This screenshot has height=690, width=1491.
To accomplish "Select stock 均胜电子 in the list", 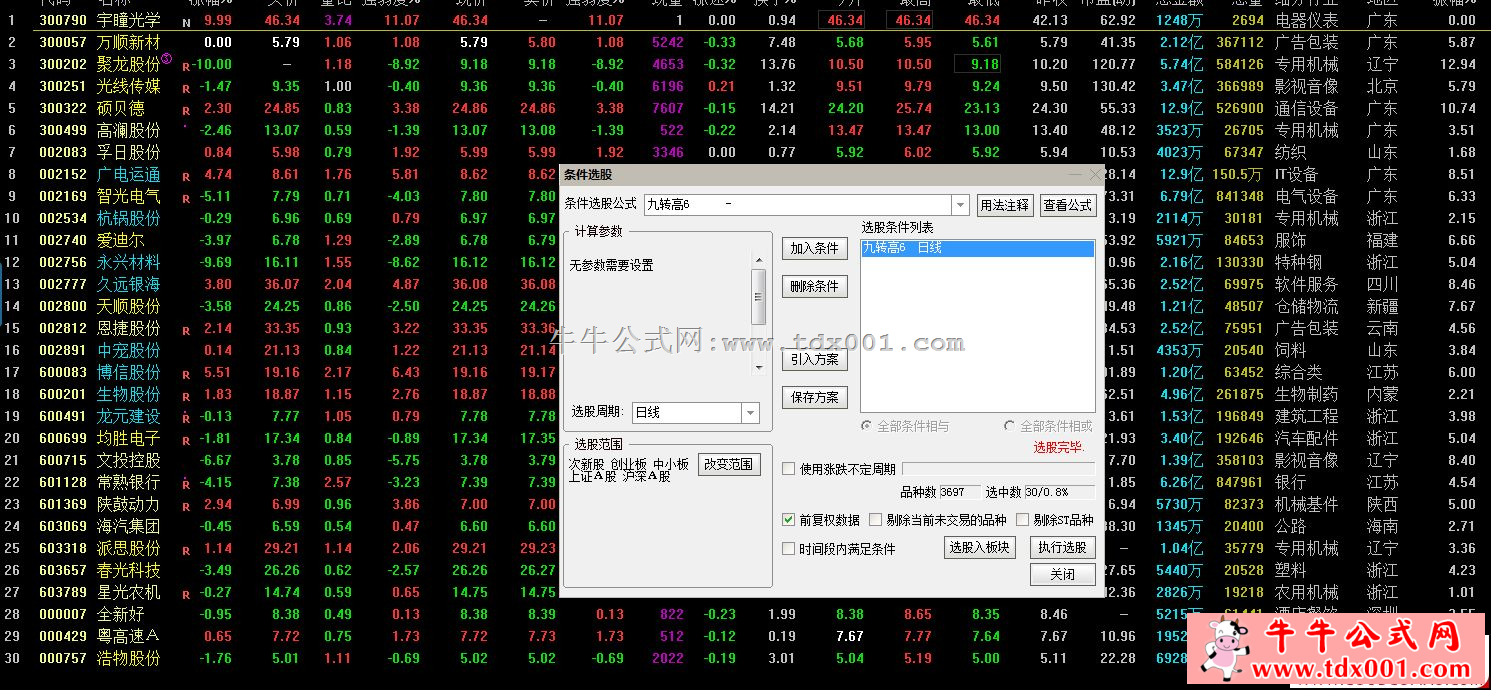I will (x=128, y=438).
